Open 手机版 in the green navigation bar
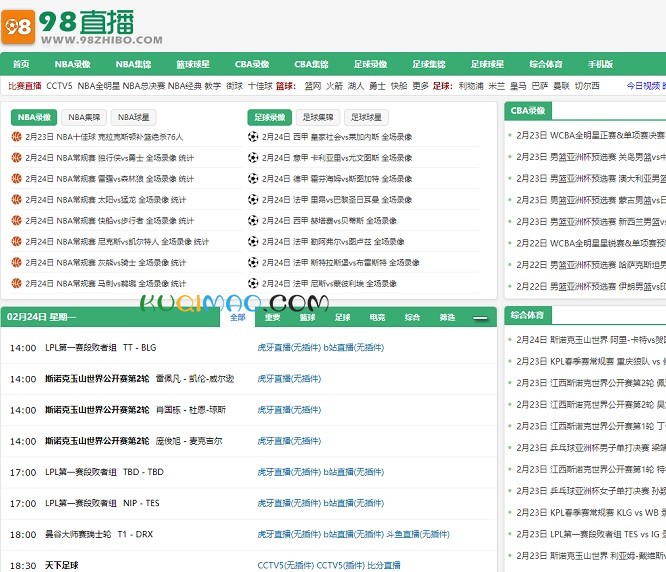This screenshot has height=572, width=666. [x=600, y=64]
